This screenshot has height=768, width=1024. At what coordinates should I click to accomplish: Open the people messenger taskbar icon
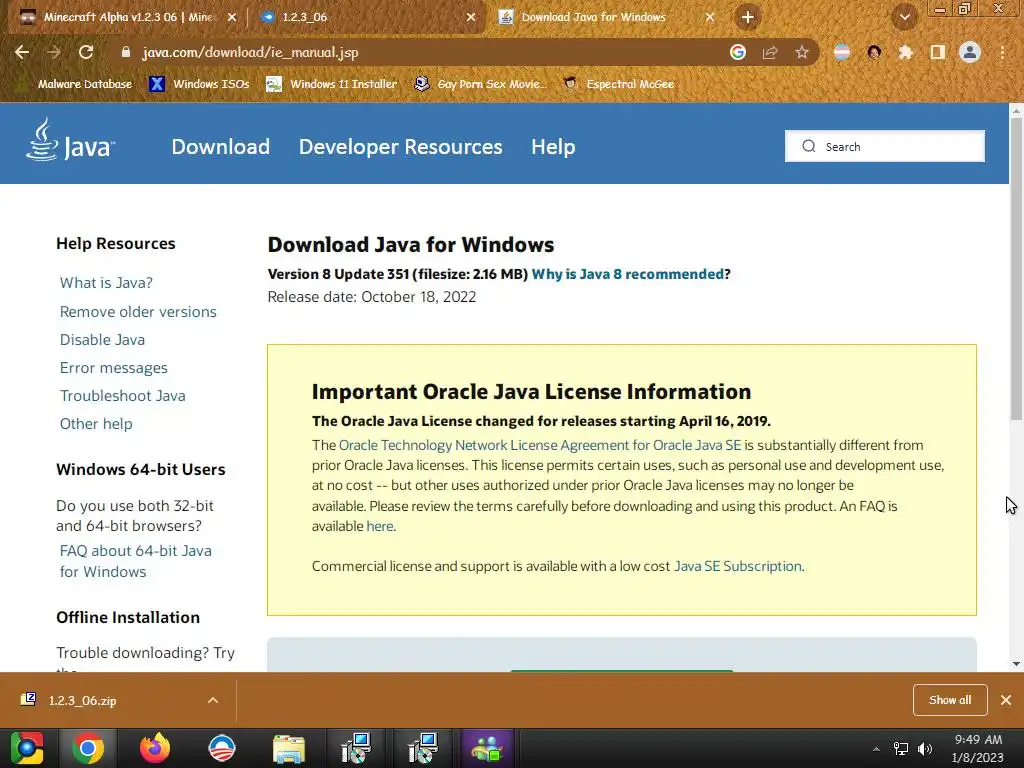tap(487, 748)
